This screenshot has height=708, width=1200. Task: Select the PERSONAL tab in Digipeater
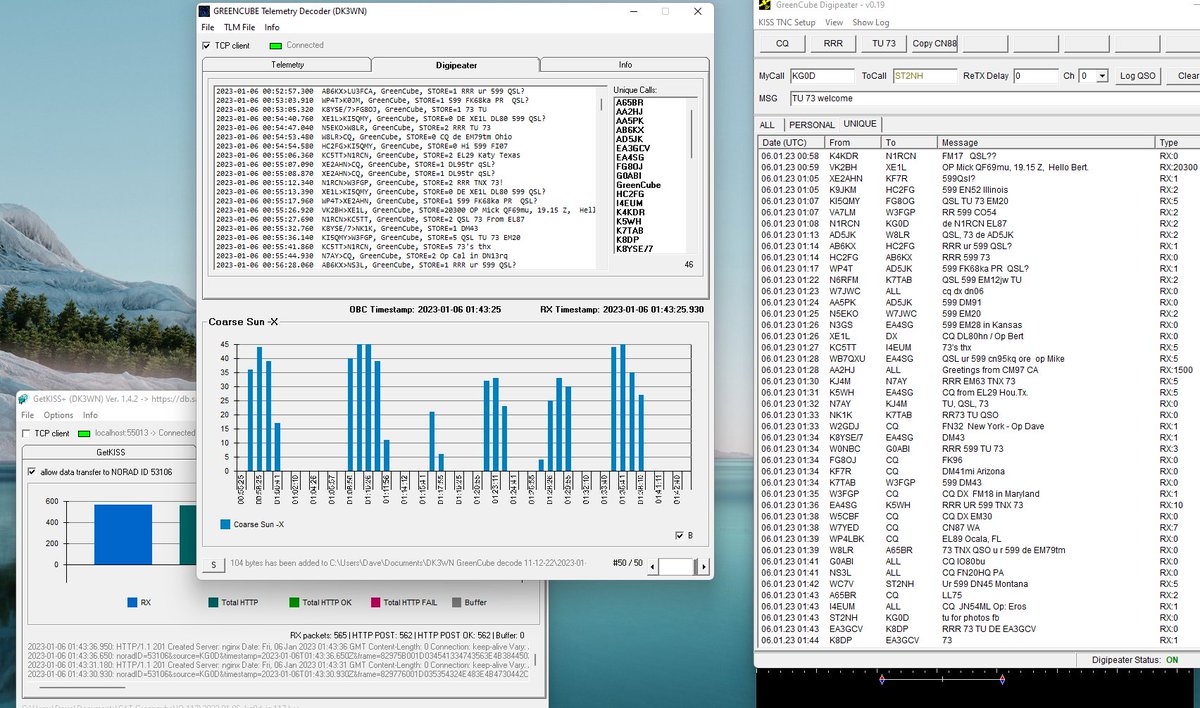[811, 125]
